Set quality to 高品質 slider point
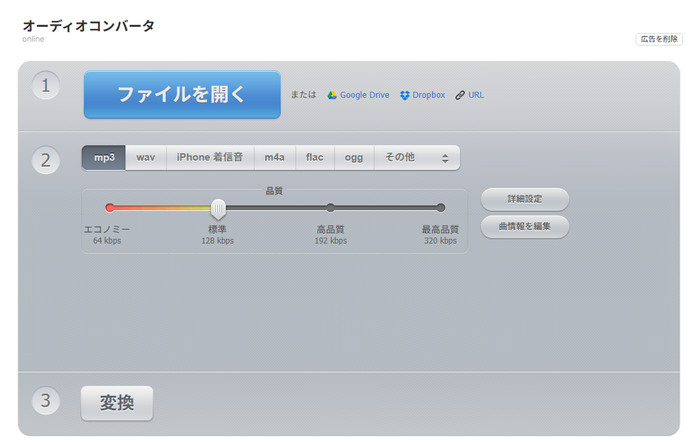Image resolution: width=700 pixels, height=442 pixels. pyautogui.click(x=330, y=208)
